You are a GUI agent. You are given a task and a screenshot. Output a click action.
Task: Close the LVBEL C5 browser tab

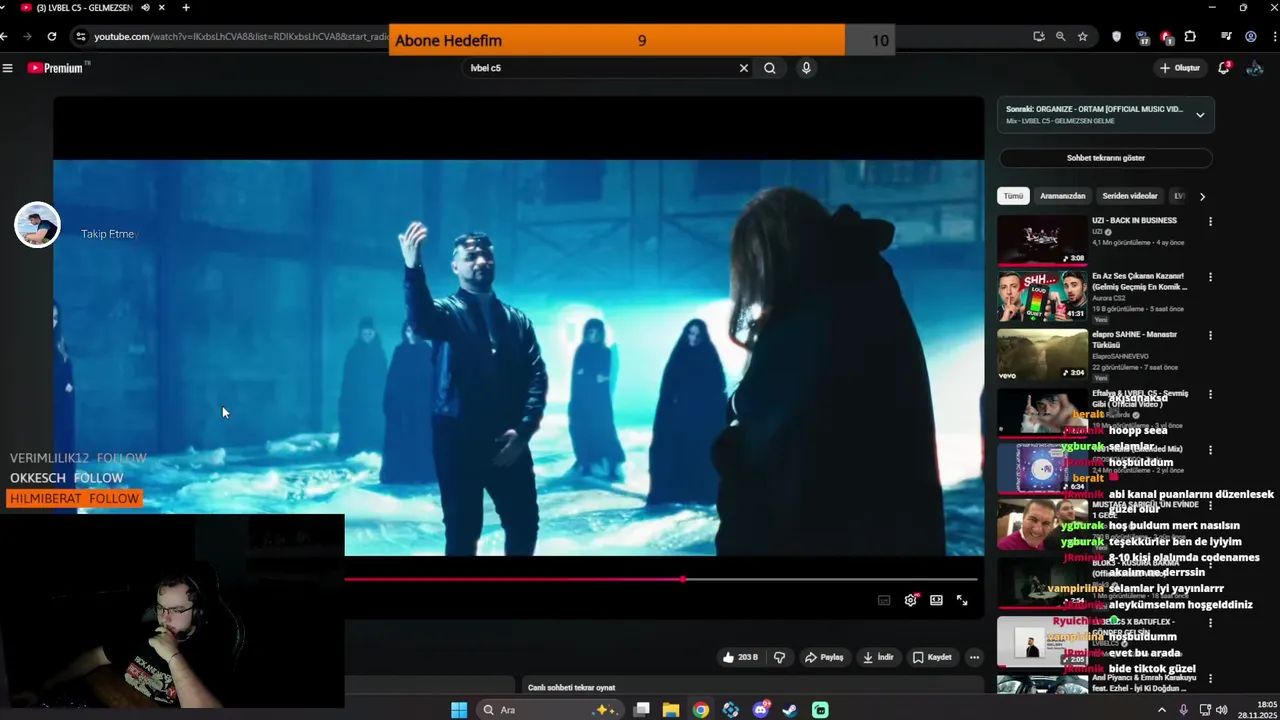pos(161,8)
